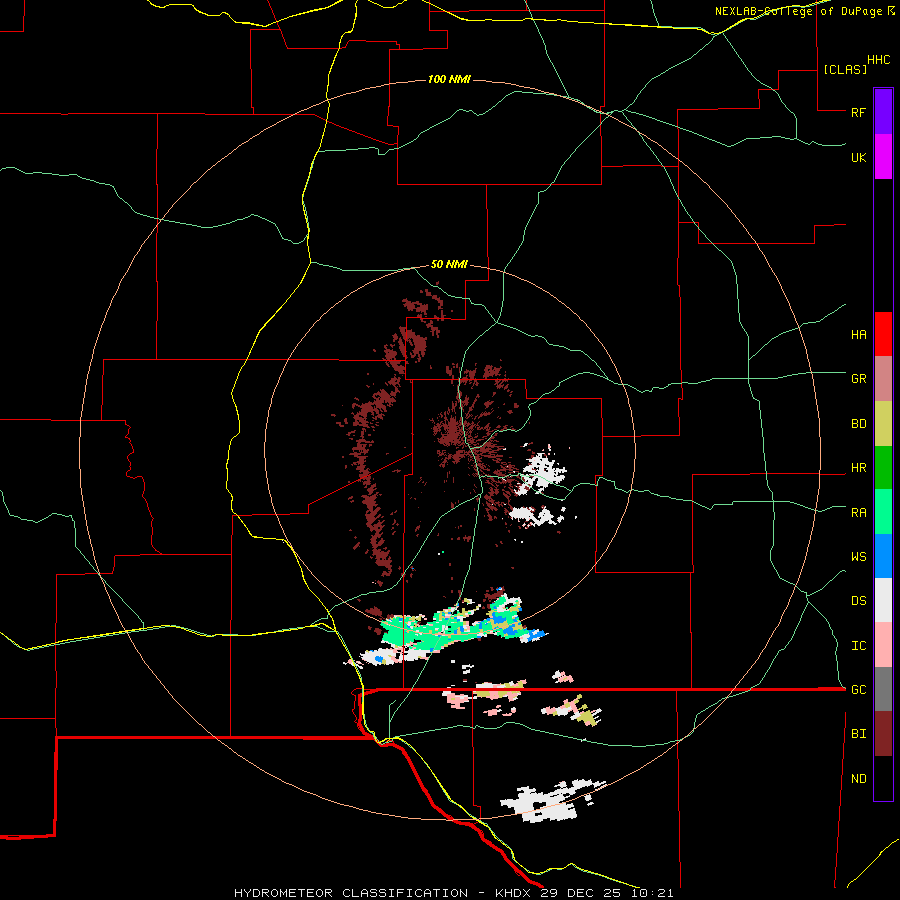Click the RF legend label
The image size is (900, 900).
tap(858, 113)
